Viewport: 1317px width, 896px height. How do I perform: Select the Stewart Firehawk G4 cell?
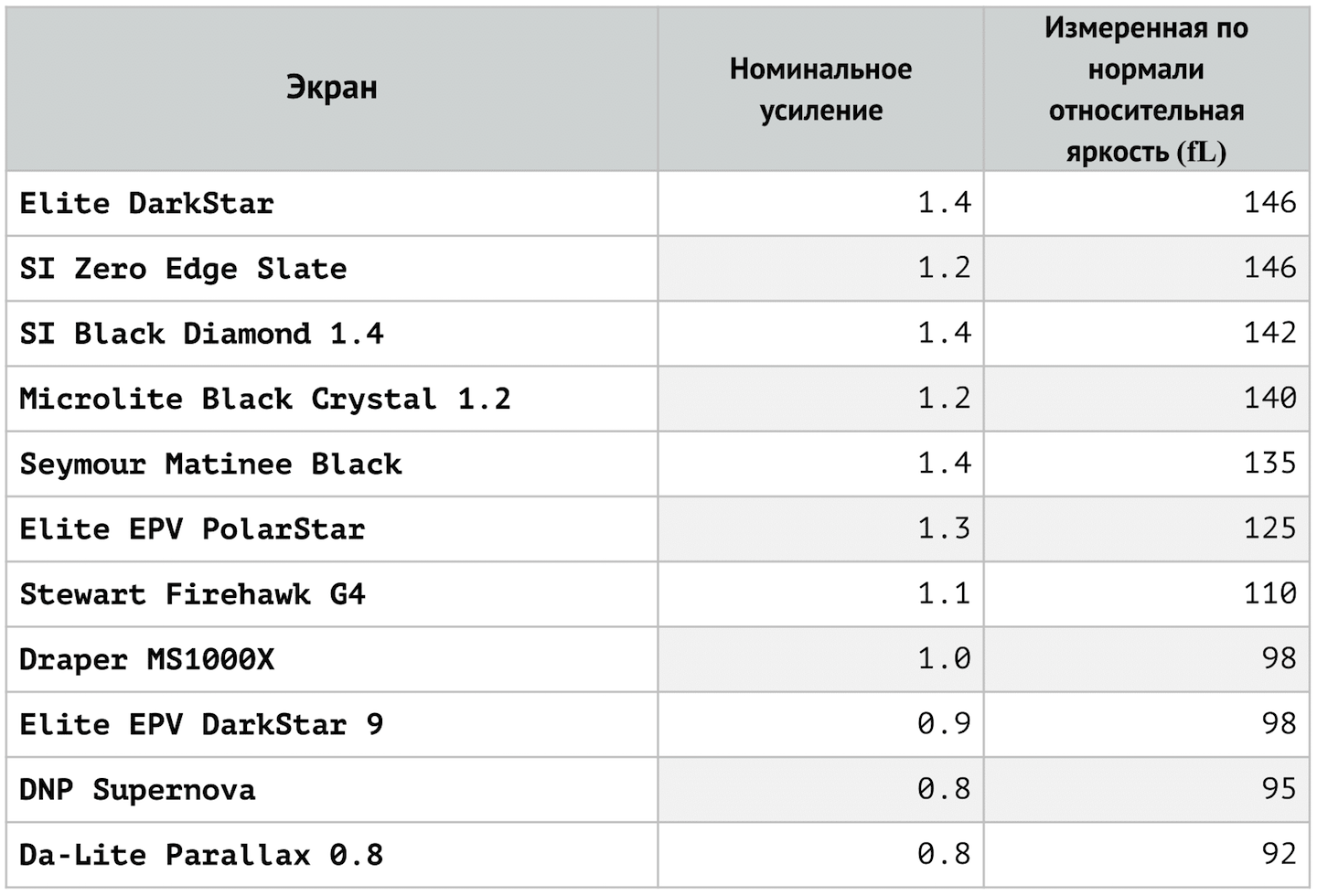click(x=192, y=594)
